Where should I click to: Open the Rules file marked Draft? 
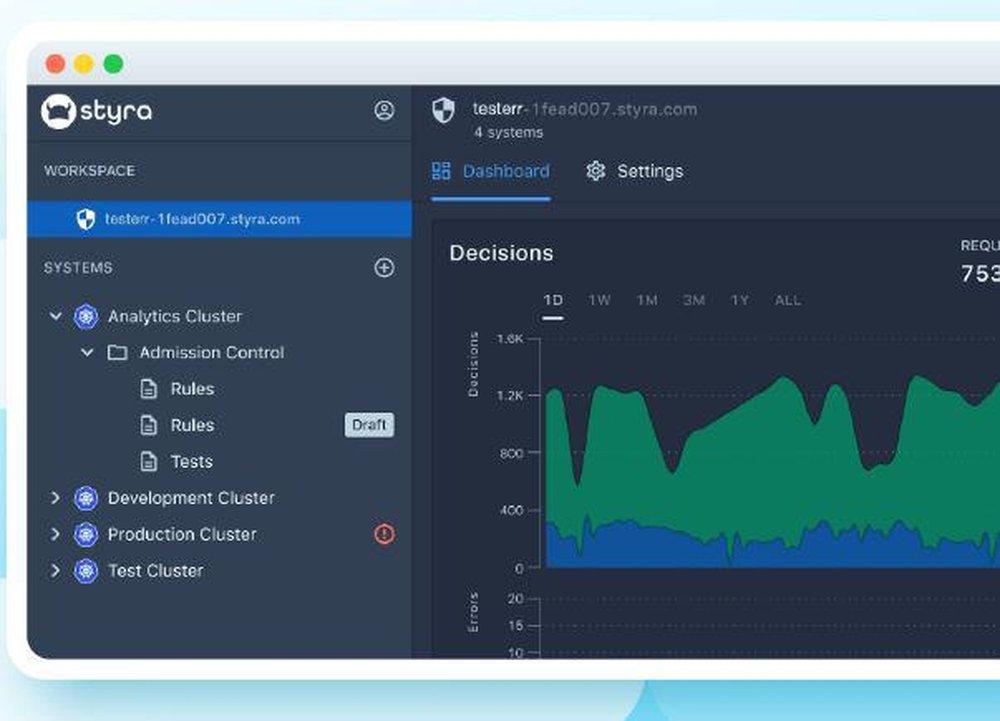(x=193, y=425)
